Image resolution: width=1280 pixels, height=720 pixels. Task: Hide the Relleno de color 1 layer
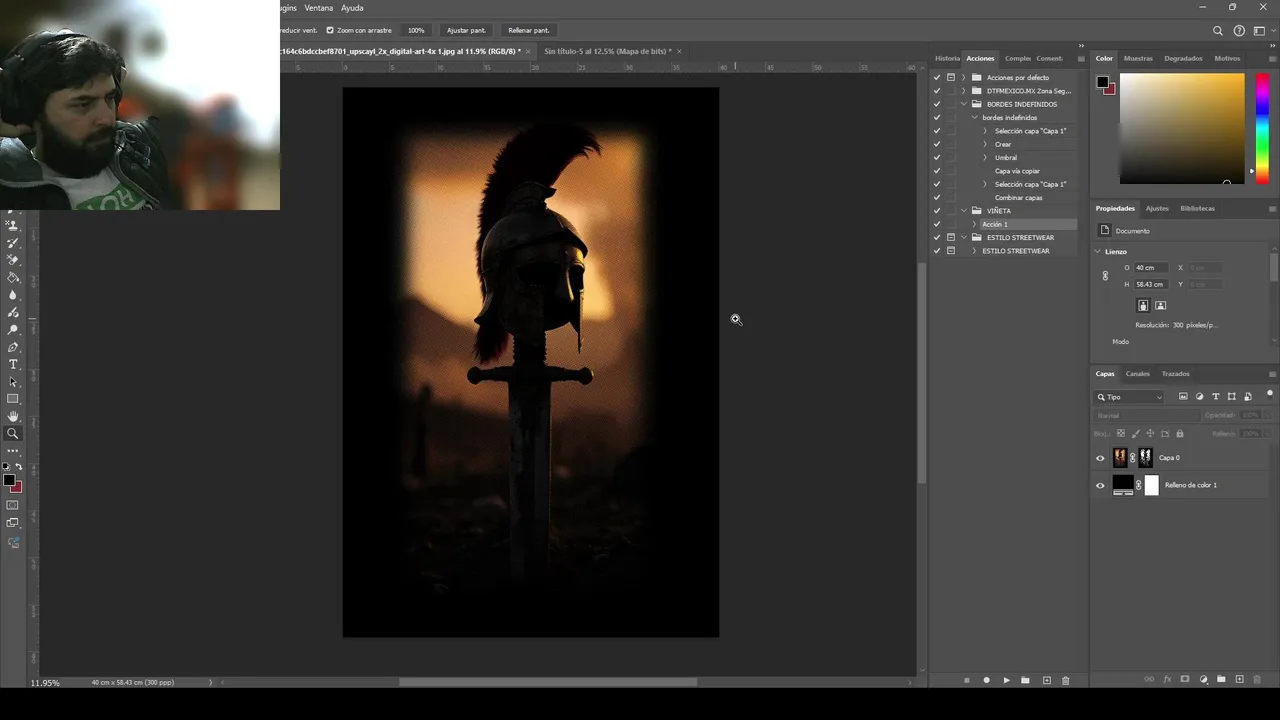coord(1101,485)
